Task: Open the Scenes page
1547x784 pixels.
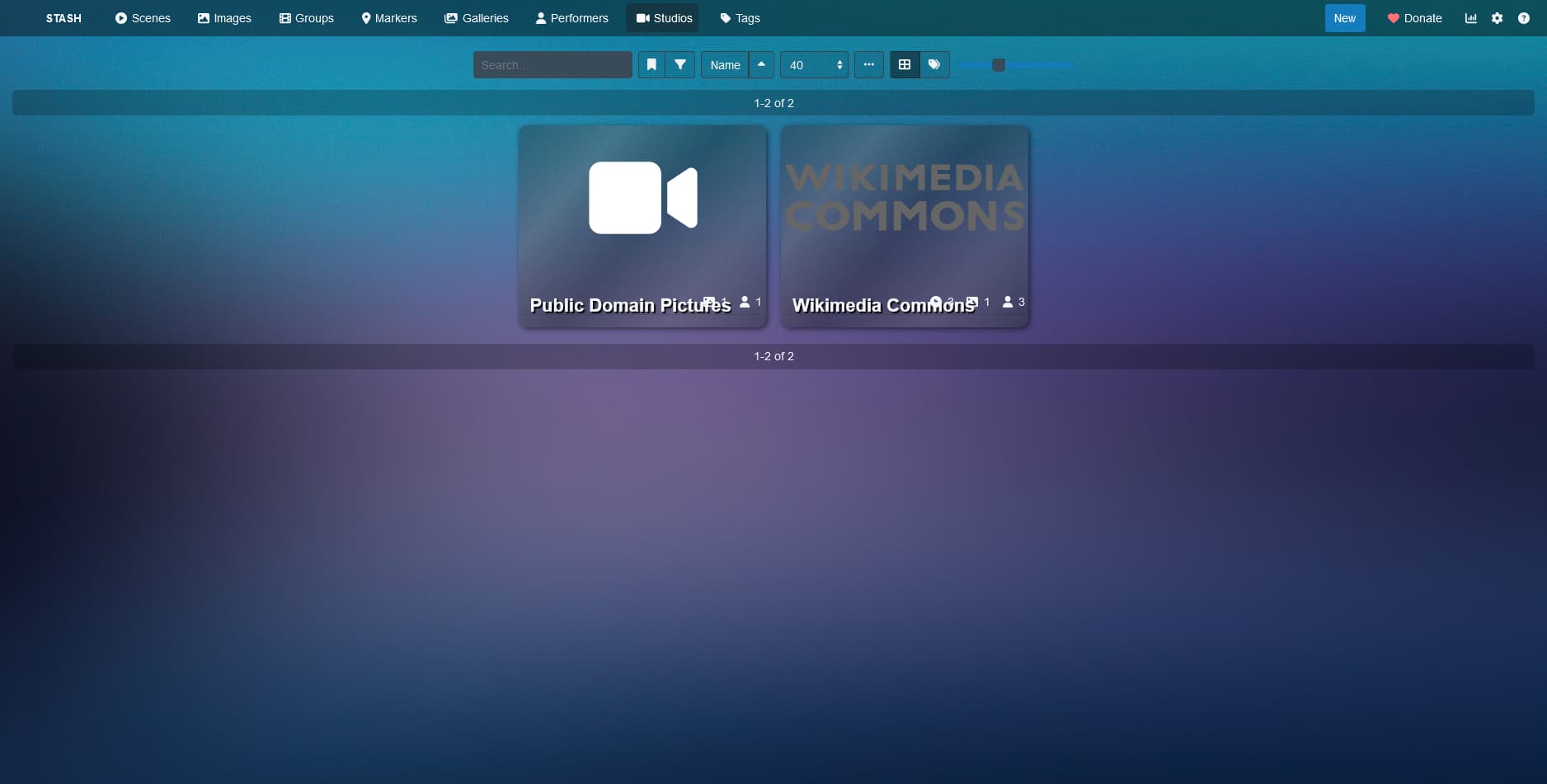Action: point(143,18)
